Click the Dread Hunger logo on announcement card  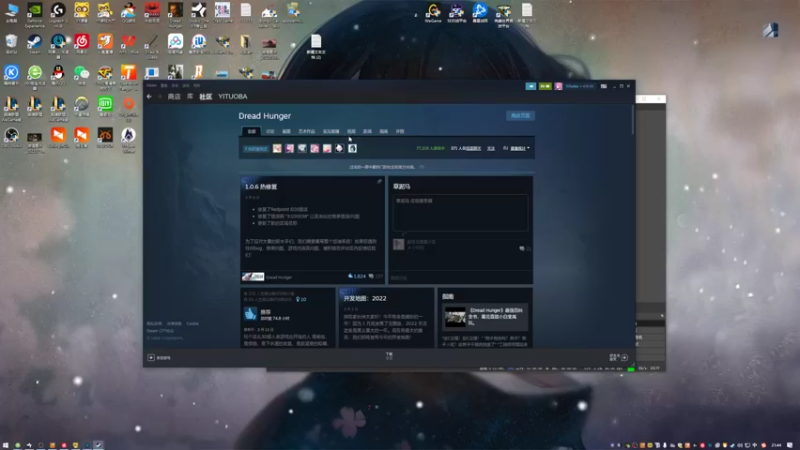point(253,277)
